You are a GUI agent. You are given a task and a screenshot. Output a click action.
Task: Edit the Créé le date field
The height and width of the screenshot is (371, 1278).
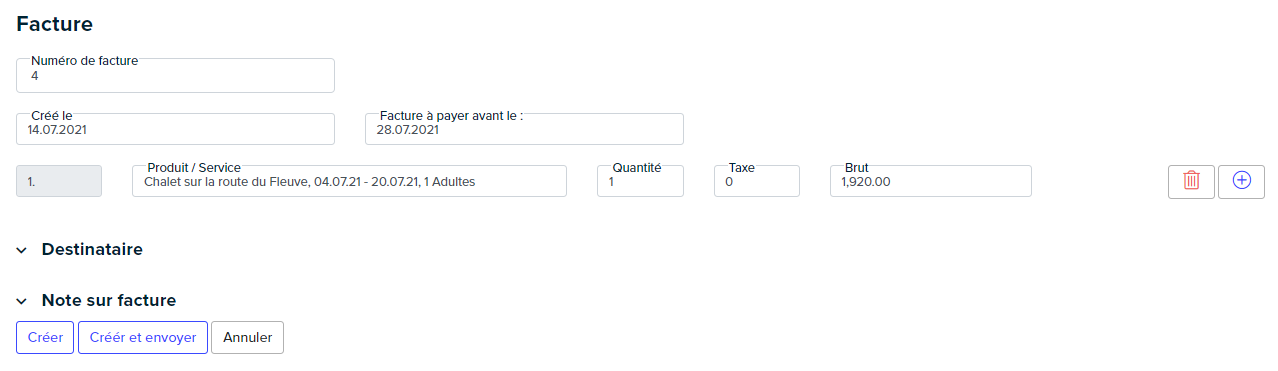tap(175, 129)
